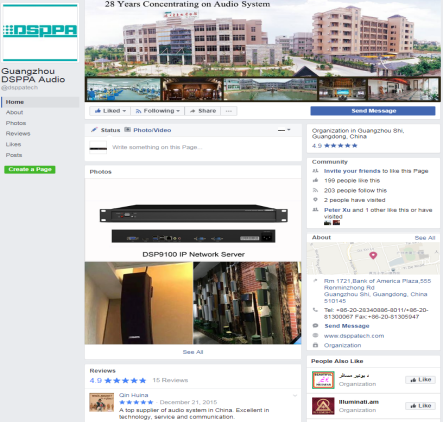Viewport: 443px width, 422px height.
Task: Click the thumbs-up icon beside 199 people
Action: click(x=315, y=180)
